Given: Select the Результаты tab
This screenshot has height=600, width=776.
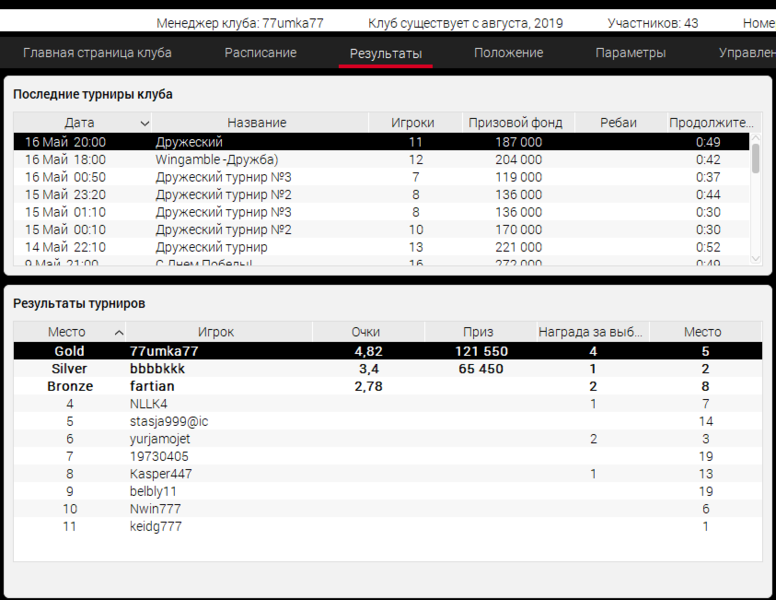Looking at the screenshot, I should (385, 54).
